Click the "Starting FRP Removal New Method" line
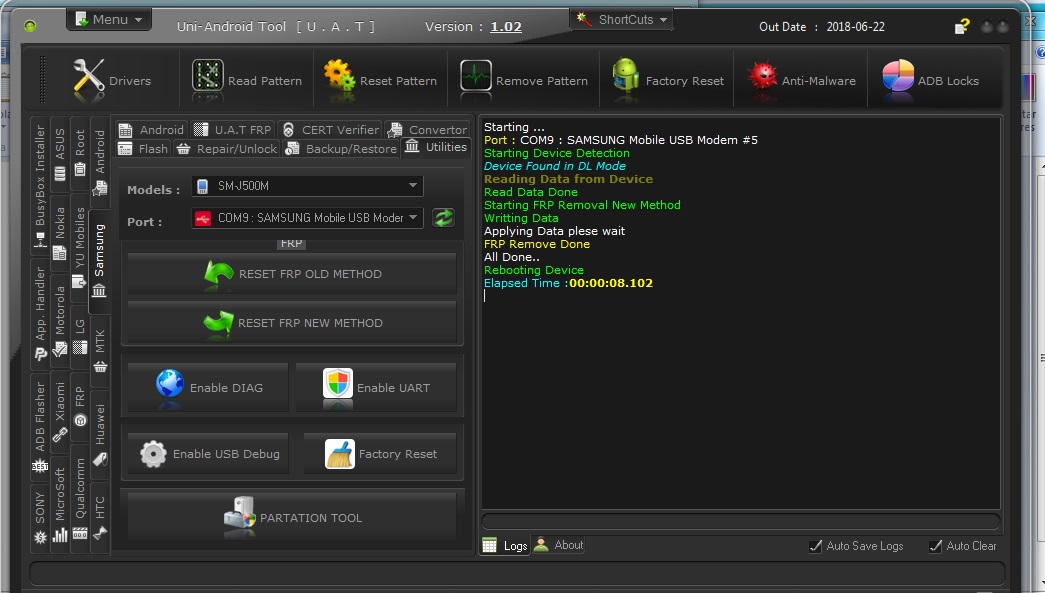 click(582, 205)
